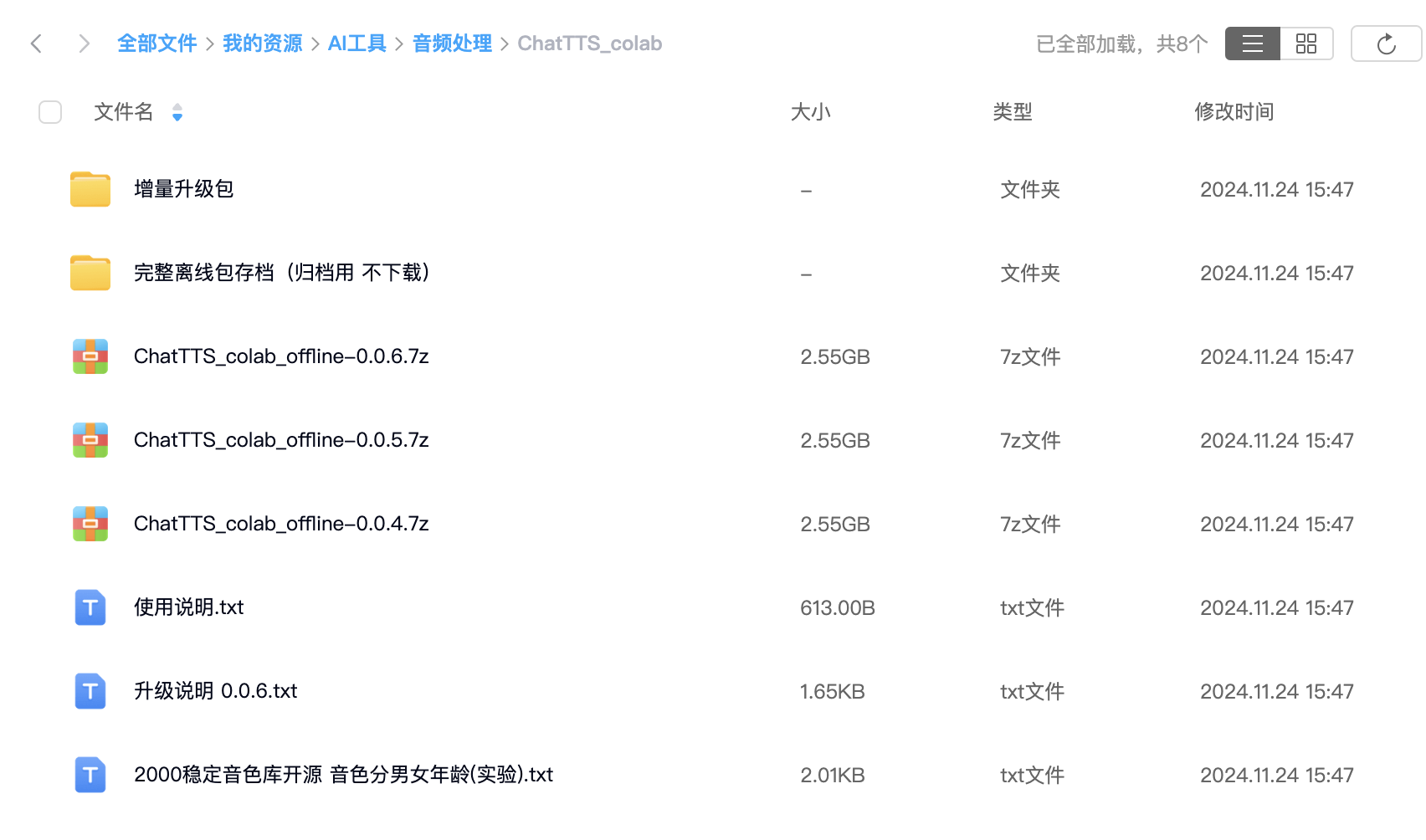Select the 0.0.6.7z archive icon
This screenshot has height=840, width=1426.
90,356
